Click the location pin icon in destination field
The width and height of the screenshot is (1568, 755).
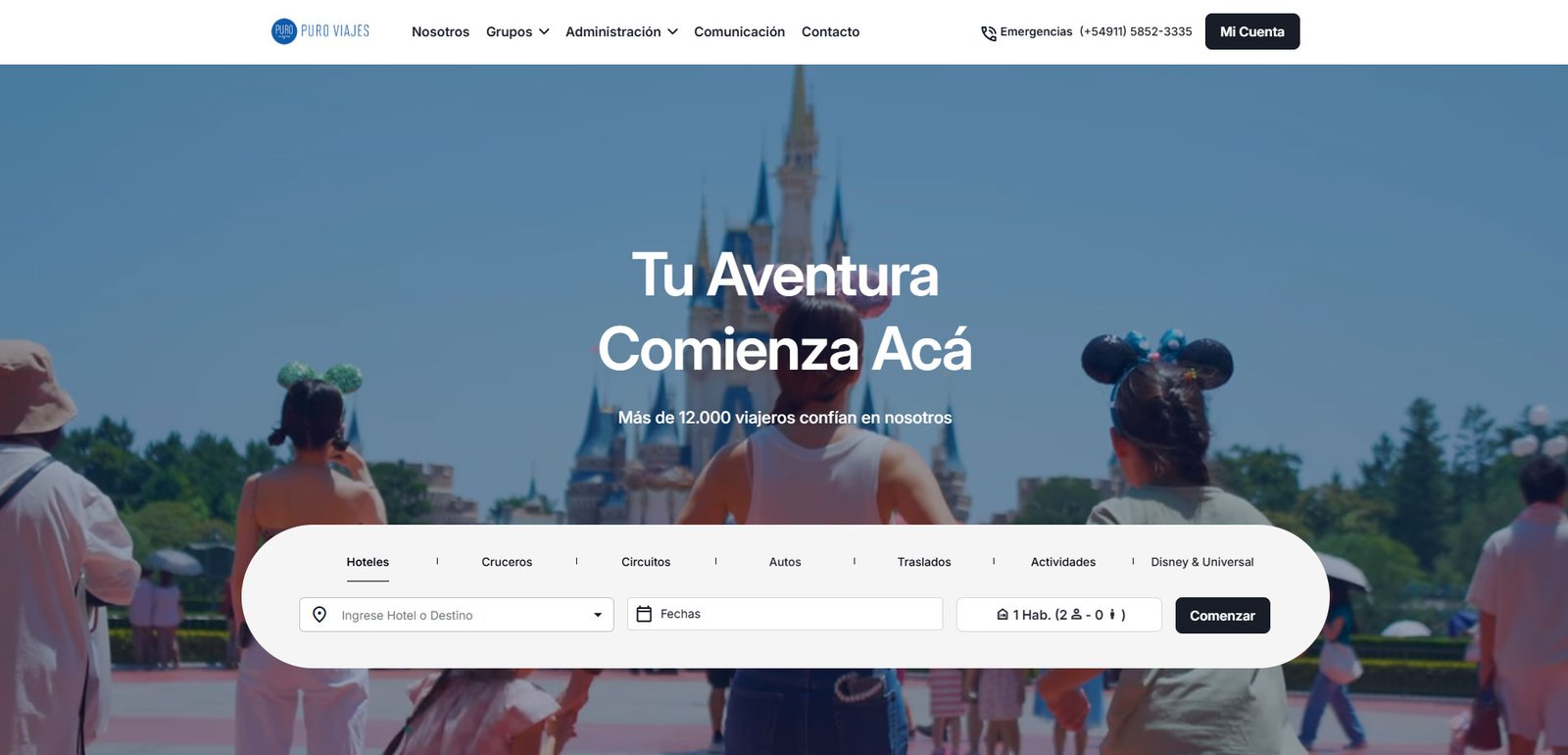coord(319,615)
